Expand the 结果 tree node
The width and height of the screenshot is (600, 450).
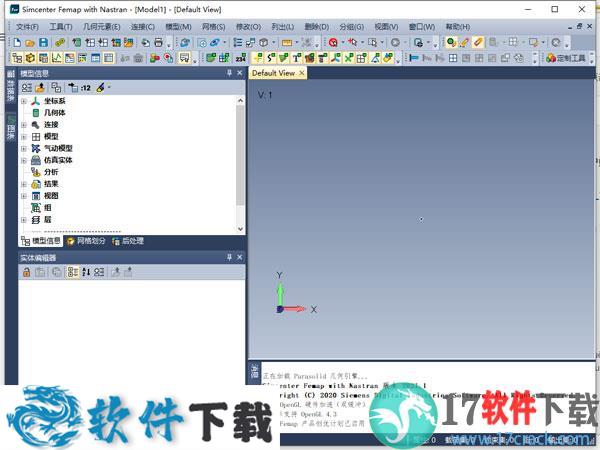tap(24, 184)
